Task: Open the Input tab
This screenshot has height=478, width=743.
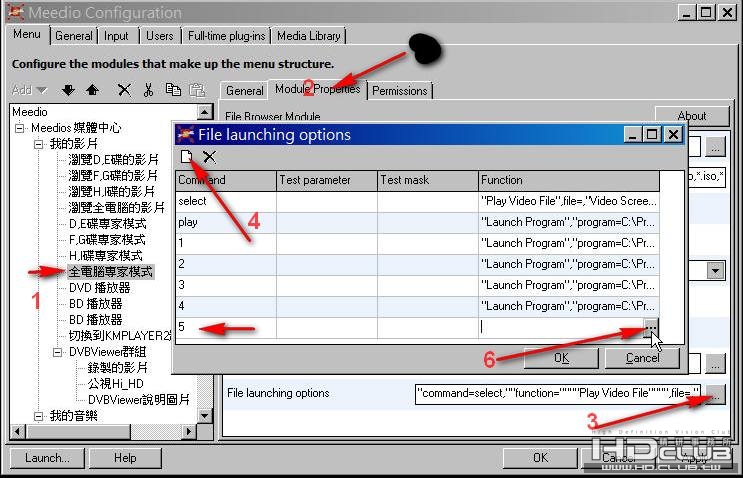Action: pyautogui.click(x=116, y=36)
